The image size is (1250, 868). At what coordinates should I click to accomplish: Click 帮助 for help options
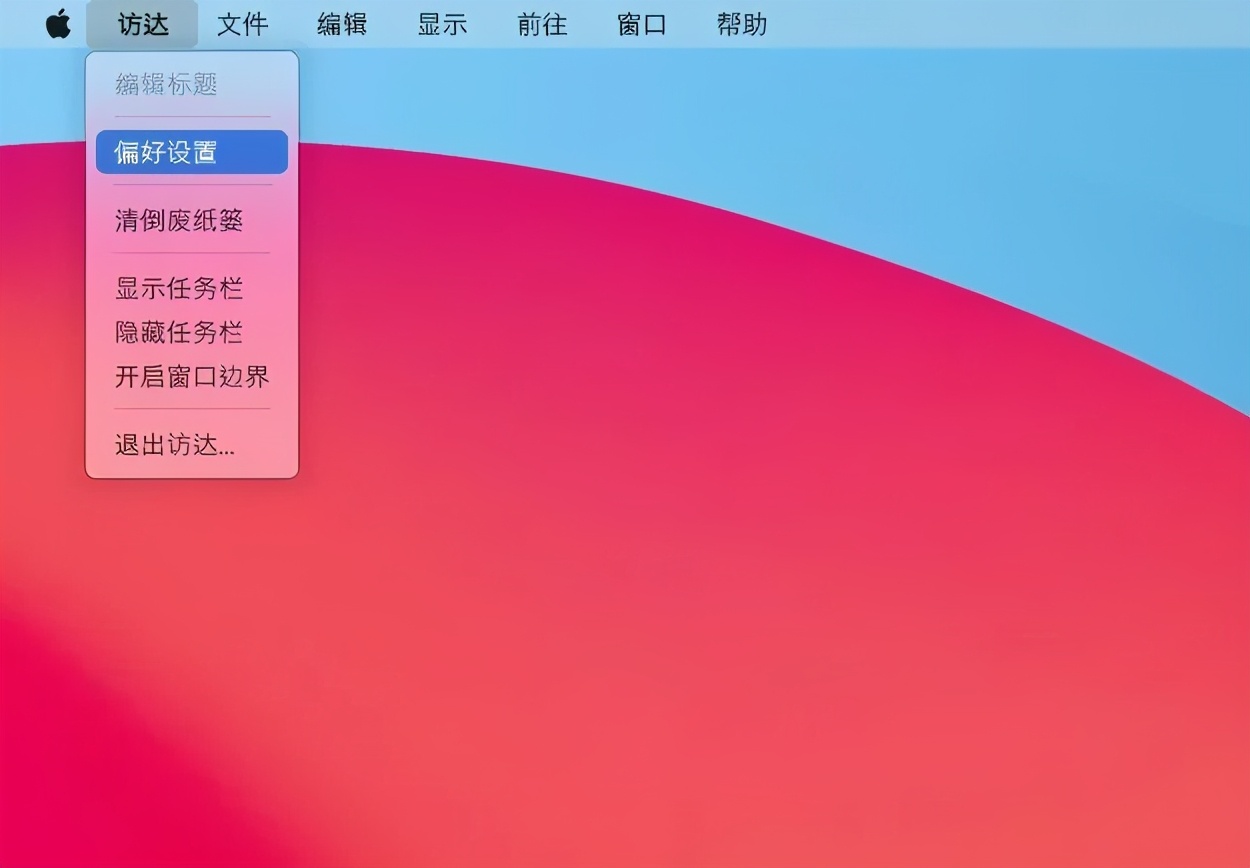point(741,24)
